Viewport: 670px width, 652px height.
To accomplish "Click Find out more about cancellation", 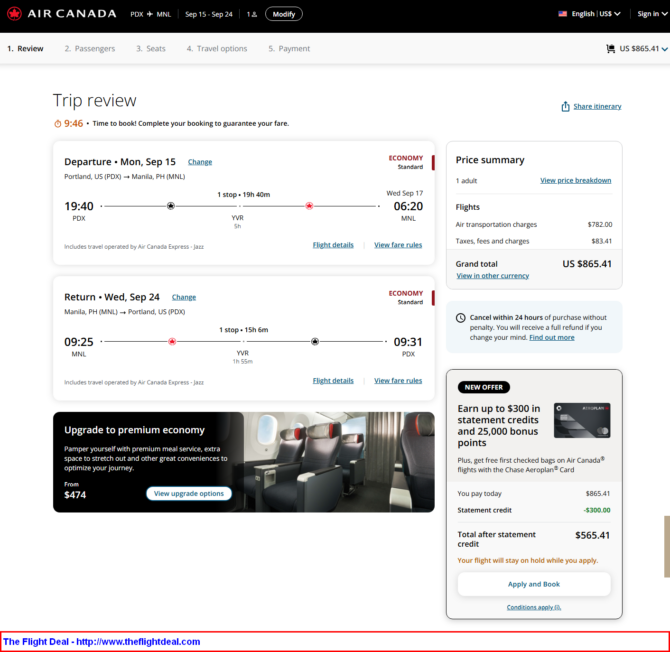I will (552, 338).
